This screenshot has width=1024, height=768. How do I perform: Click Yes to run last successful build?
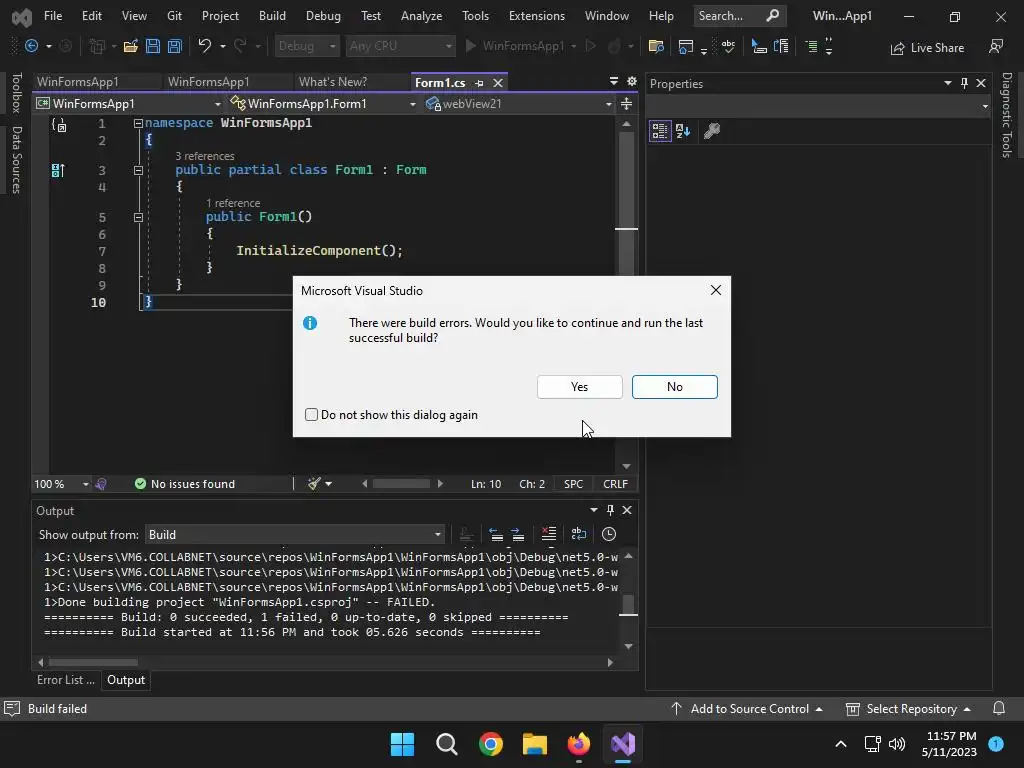[579, 387]
